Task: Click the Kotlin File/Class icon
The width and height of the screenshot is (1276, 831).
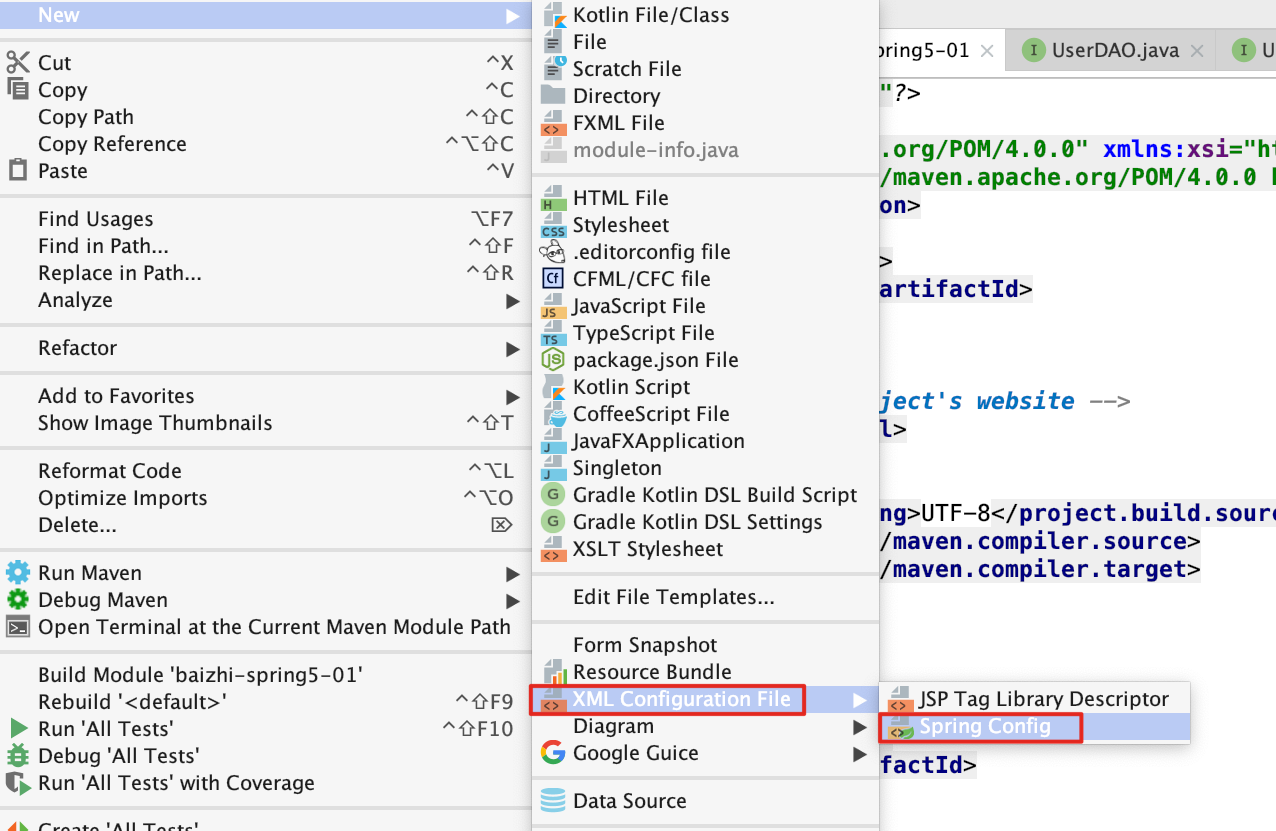Action: tap(553, 15)
